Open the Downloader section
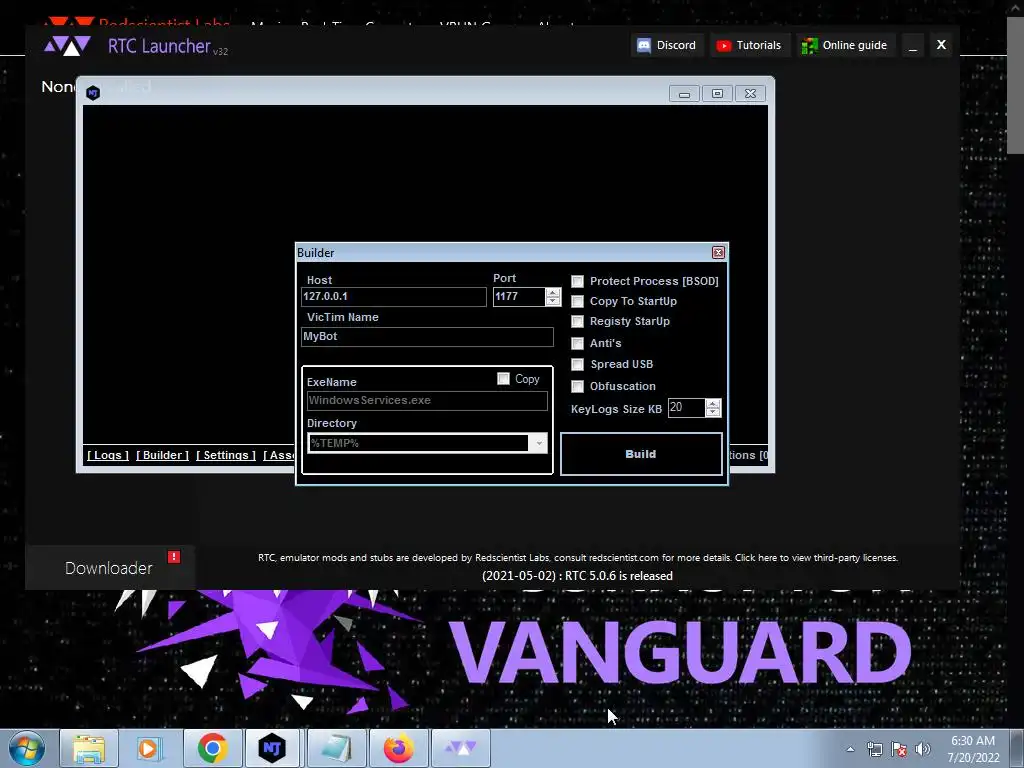The width and height of the screenshot is (1024, 768). pos(109,568)
